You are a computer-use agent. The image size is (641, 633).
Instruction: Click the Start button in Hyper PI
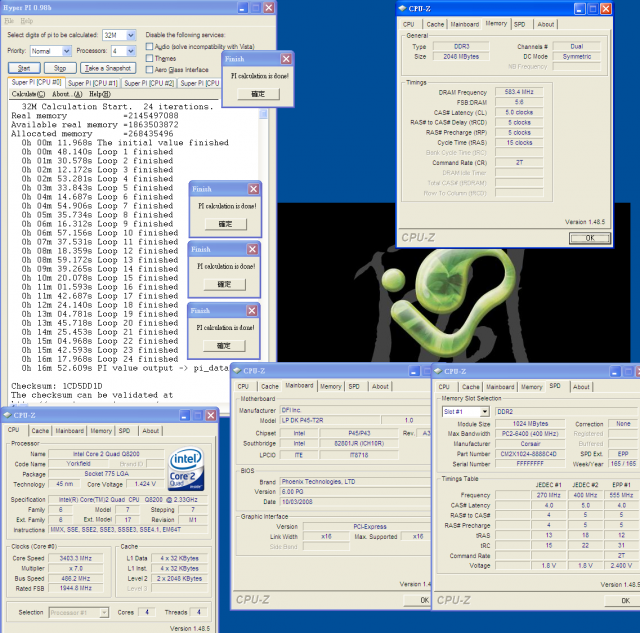pyautogui.click(x=24, y=68)
